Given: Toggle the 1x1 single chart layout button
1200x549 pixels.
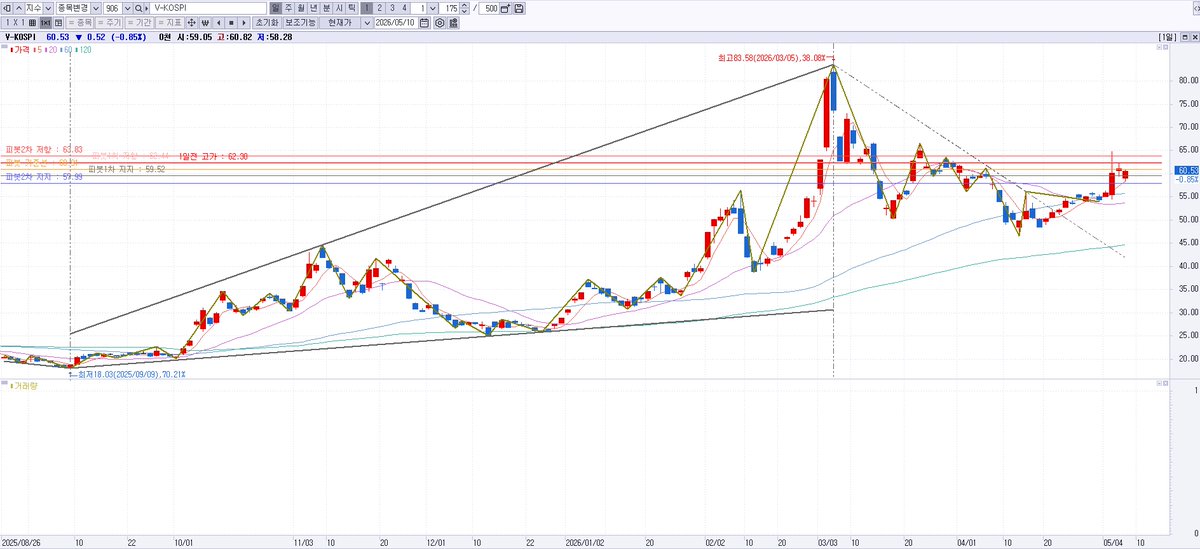Looking at the screenshot, I should pyautogui.click(x=45, y=22).
